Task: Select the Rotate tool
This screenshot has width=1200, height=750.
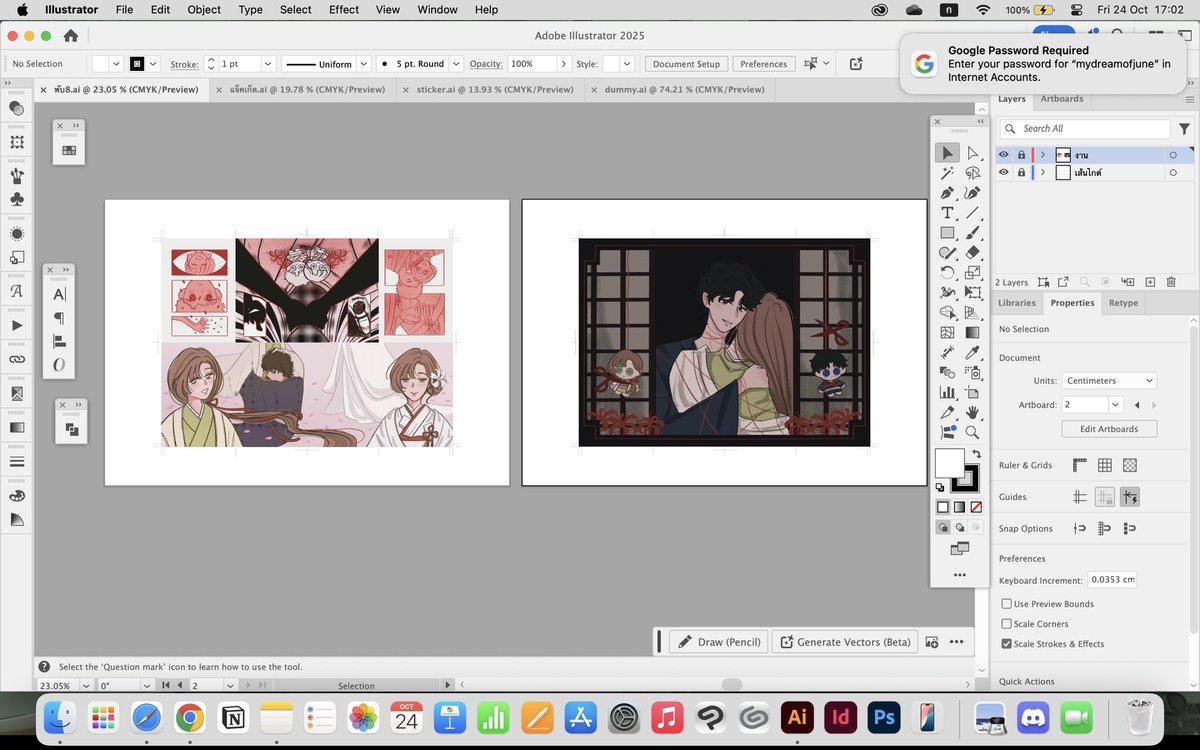Action: click(x=946, y=273)
